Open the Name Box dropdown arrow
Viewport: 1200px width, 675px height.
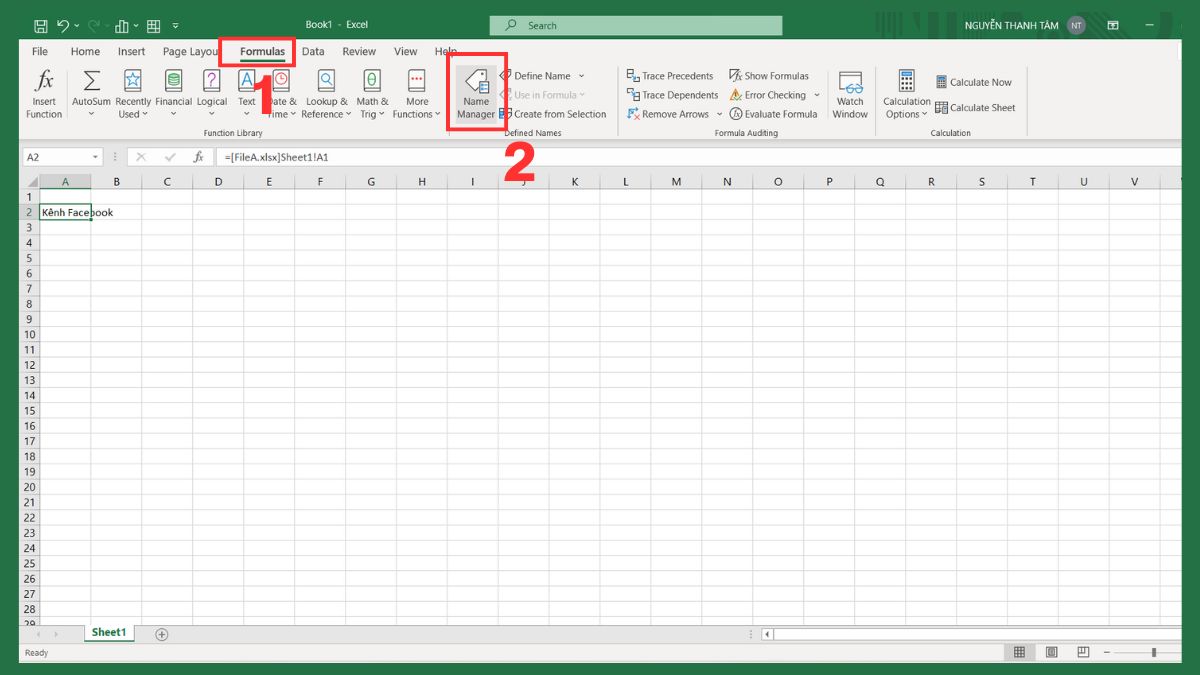click(x=96, y=157)
